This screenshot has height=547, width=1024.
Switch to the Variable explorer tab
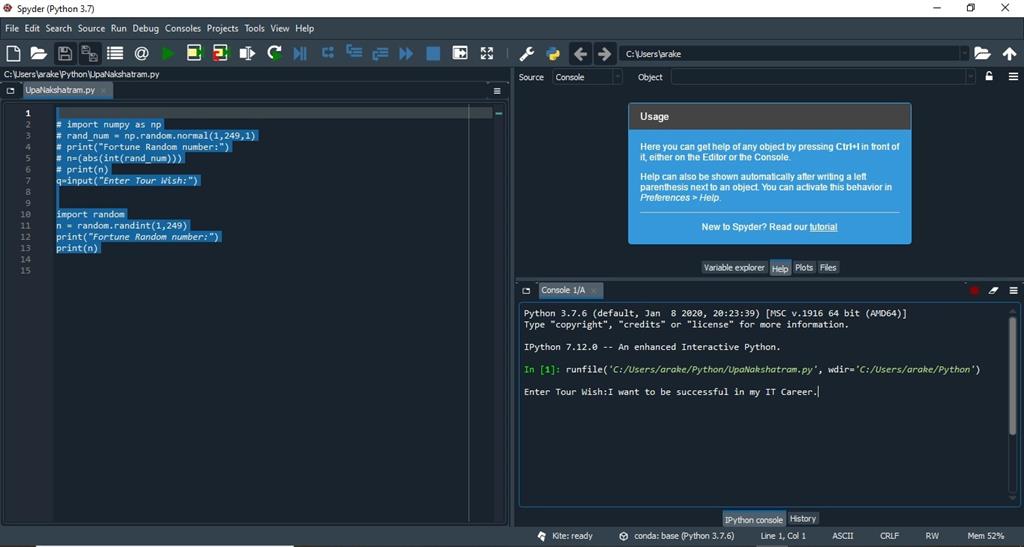click(733, 267)
